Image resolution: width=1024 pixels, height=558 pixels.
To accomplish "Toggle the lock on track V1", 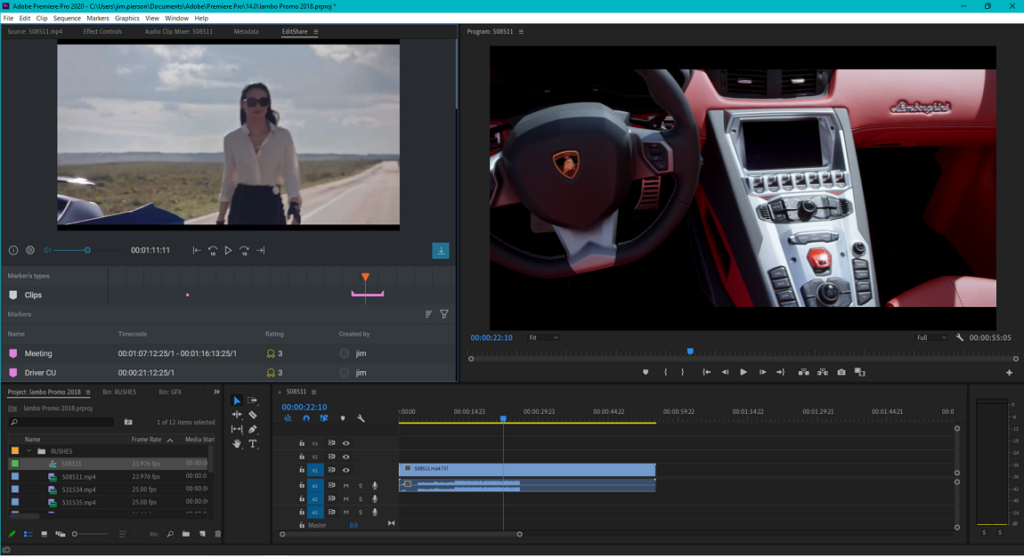I will pyautogui.click(x=302, y=470).
